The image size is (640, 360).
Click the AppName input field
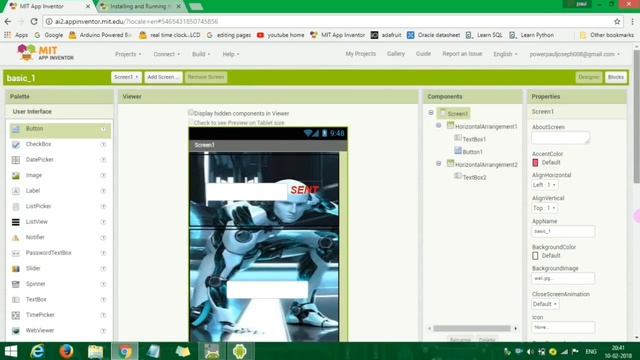pos(563,231)
